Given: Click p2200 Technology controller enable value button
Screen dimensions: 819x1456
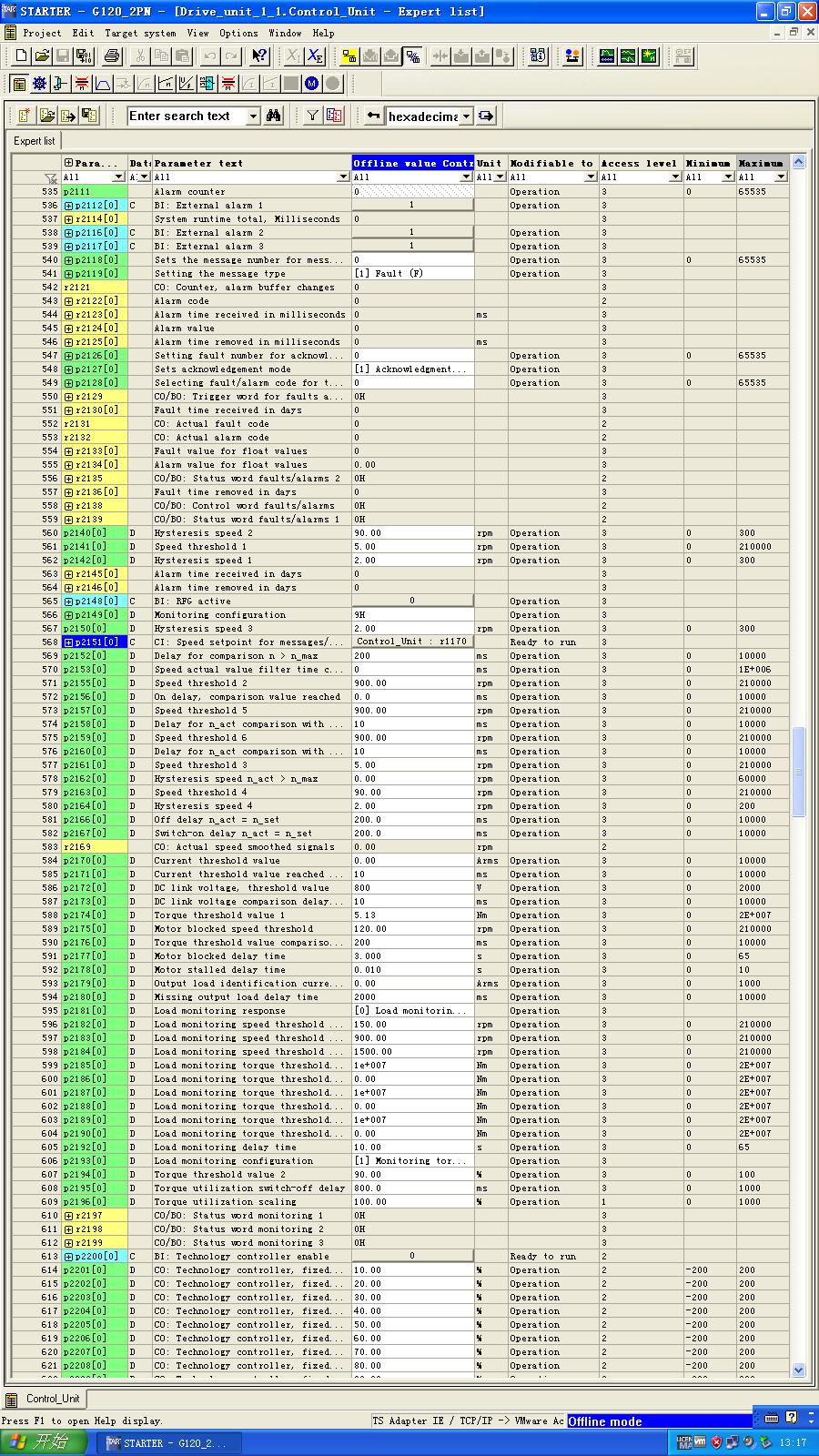Looking at the screenshot, I should pos(412,1257).
